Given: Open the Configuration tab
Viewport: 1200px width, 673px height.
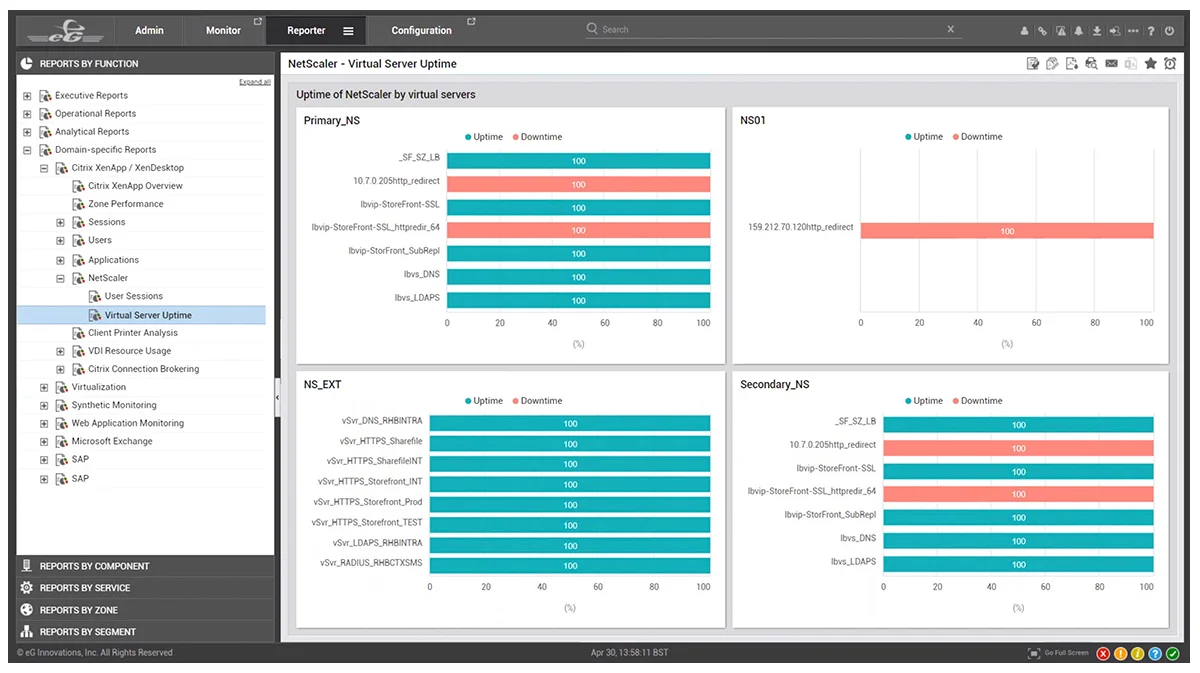Looking at the screenshot, I should [x=421, y=31].
